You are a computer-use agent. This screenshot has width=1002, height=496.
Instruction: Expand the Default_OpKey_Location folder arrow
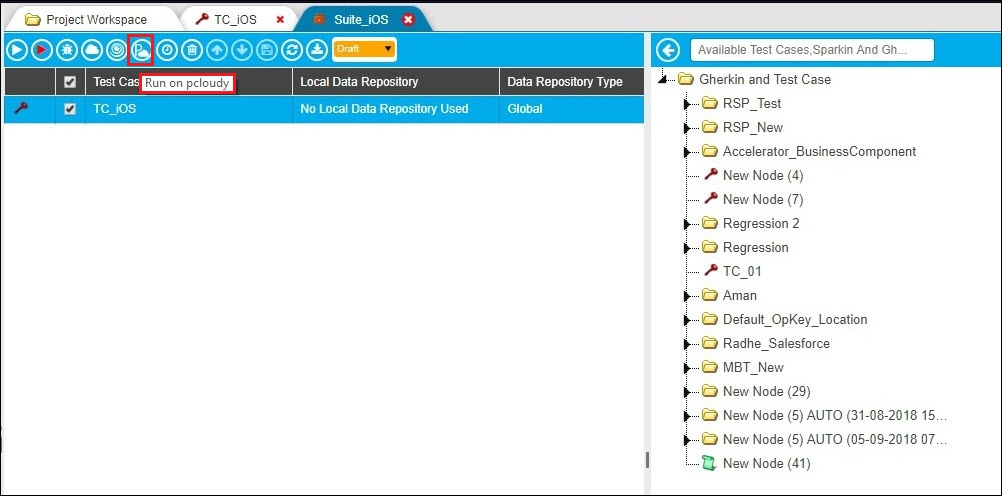pyautogui.click(x=687, y=320)
